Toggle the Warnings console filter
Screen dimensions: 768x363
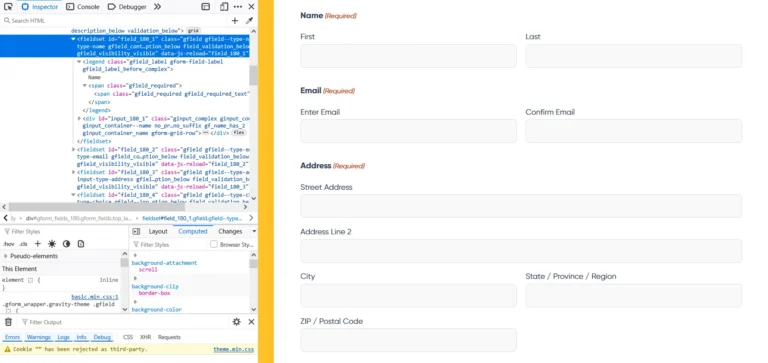pos(39,337)
